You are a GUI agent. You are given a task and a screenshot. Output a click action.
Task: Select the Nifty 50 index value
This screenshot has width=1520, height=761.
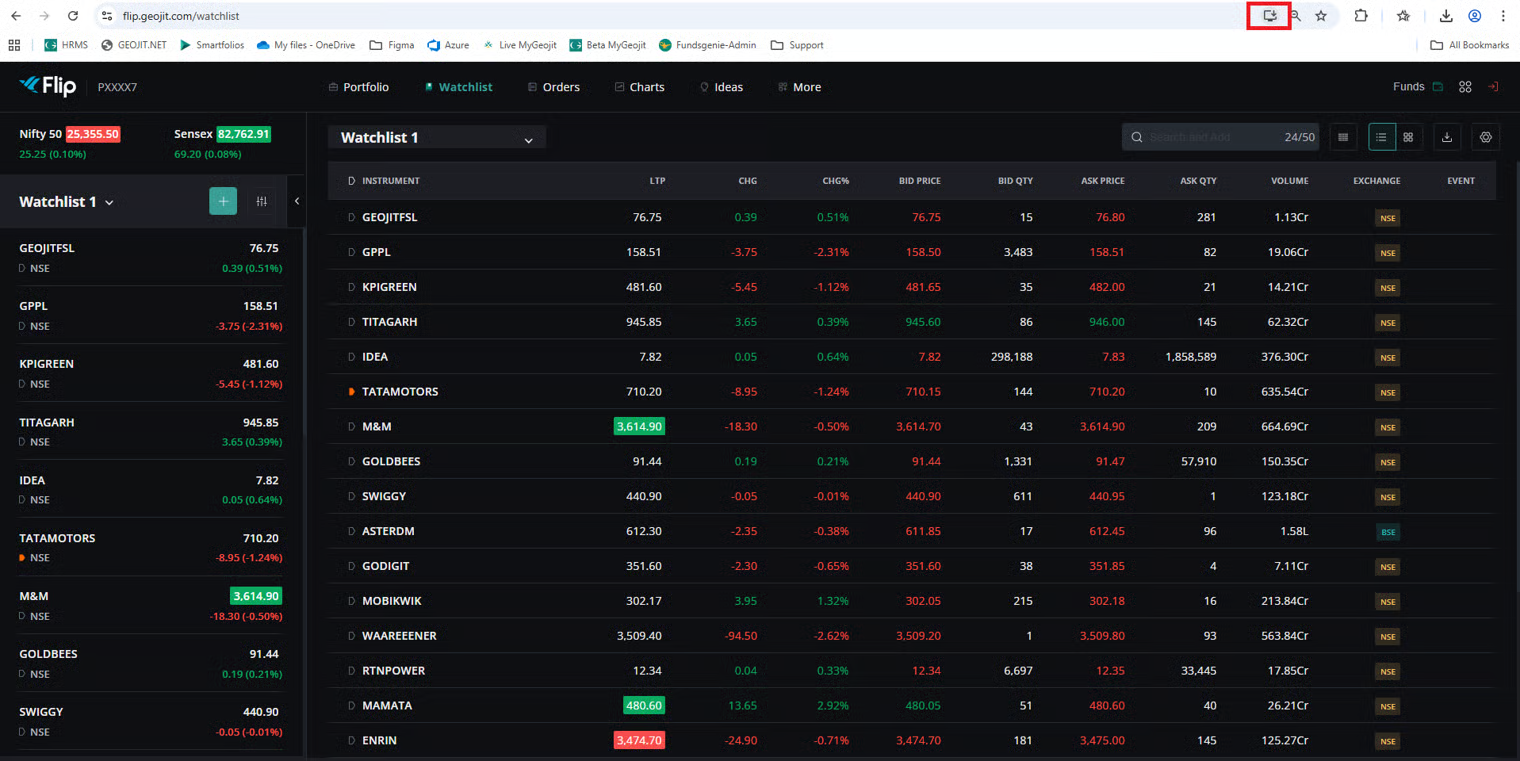click(x=93, y=134)
